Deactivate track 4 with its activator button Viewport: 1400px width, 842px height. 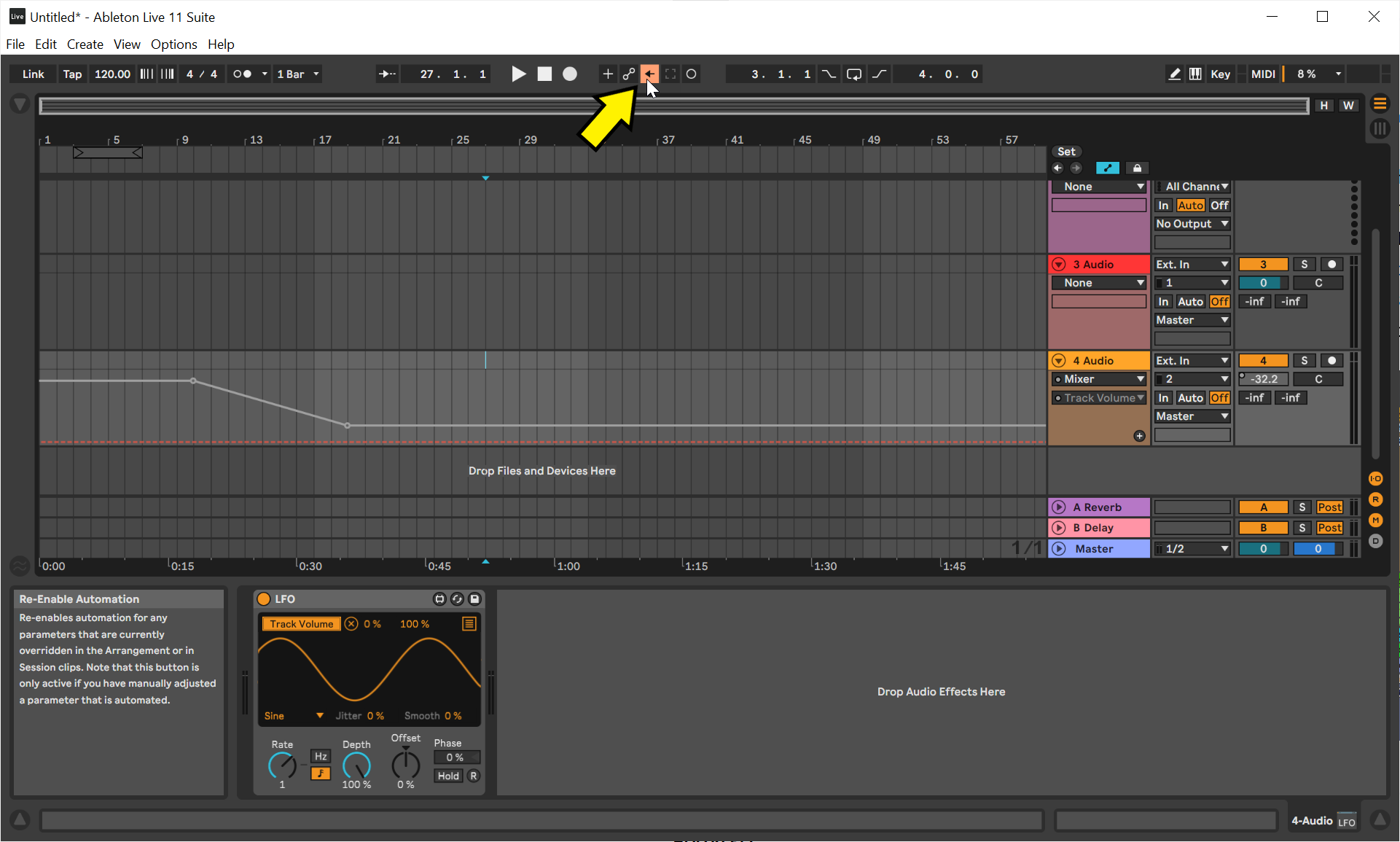1263,360
